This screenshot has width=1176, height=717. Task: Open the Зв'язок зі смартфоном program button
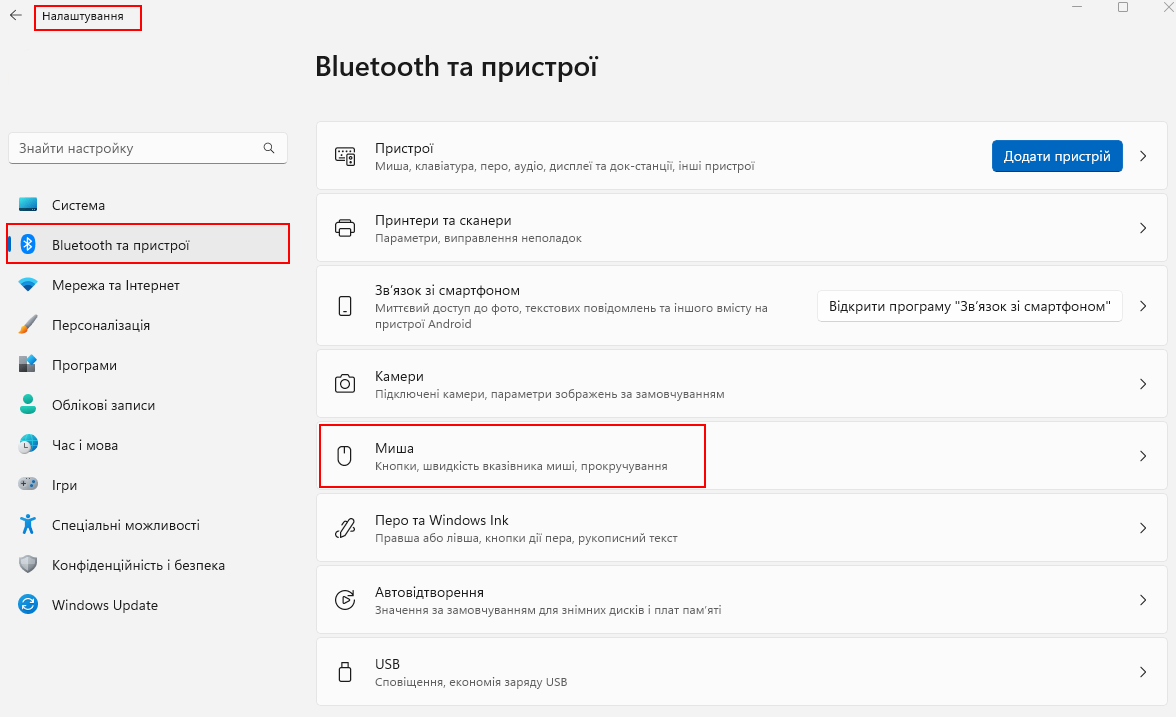(969, 306)
